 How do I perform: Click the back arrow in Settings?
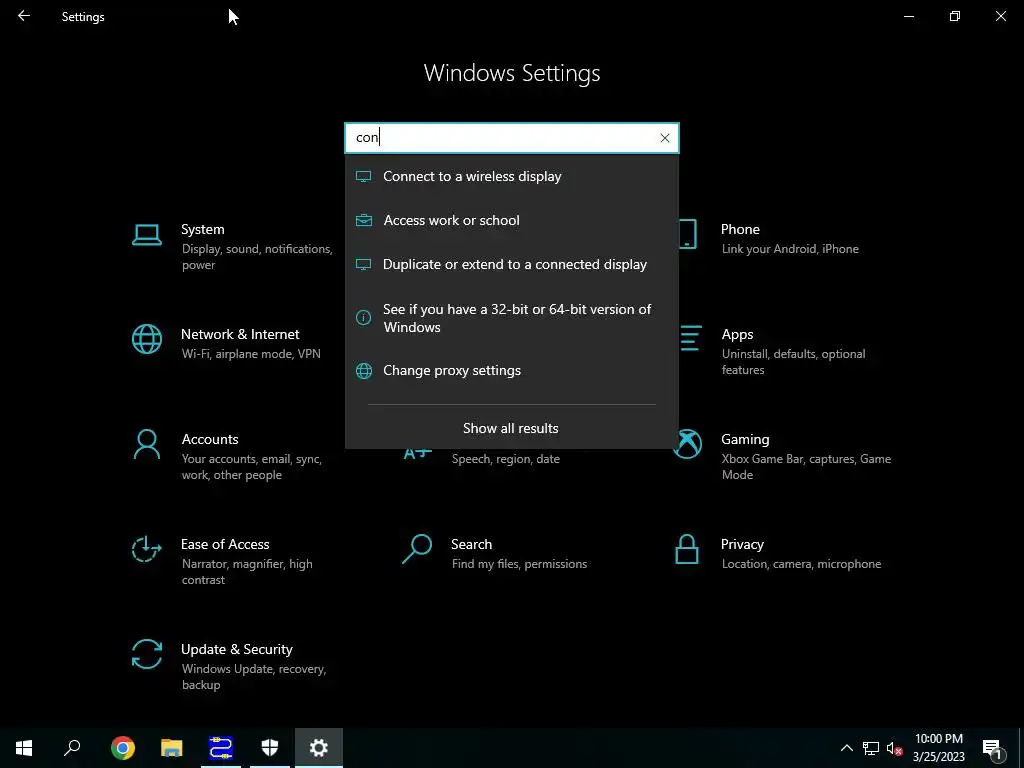tap(24, 16)
